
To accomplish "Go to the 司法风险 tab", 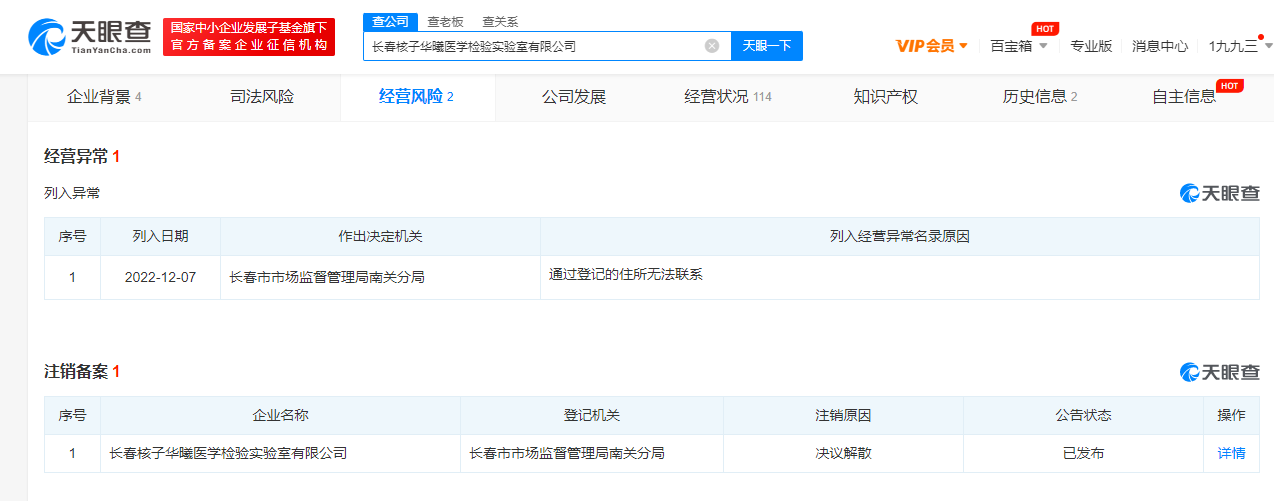I will click(262, 97).
